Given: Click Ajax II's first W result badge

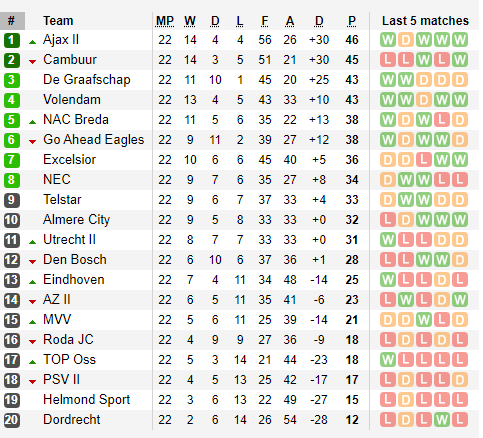Looking at the screenshot, I should point(388,40).
